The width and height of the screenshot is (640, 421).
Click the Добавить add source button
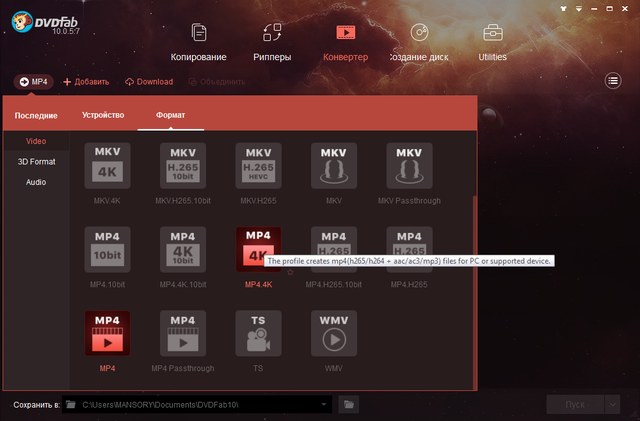coord(86,82)
